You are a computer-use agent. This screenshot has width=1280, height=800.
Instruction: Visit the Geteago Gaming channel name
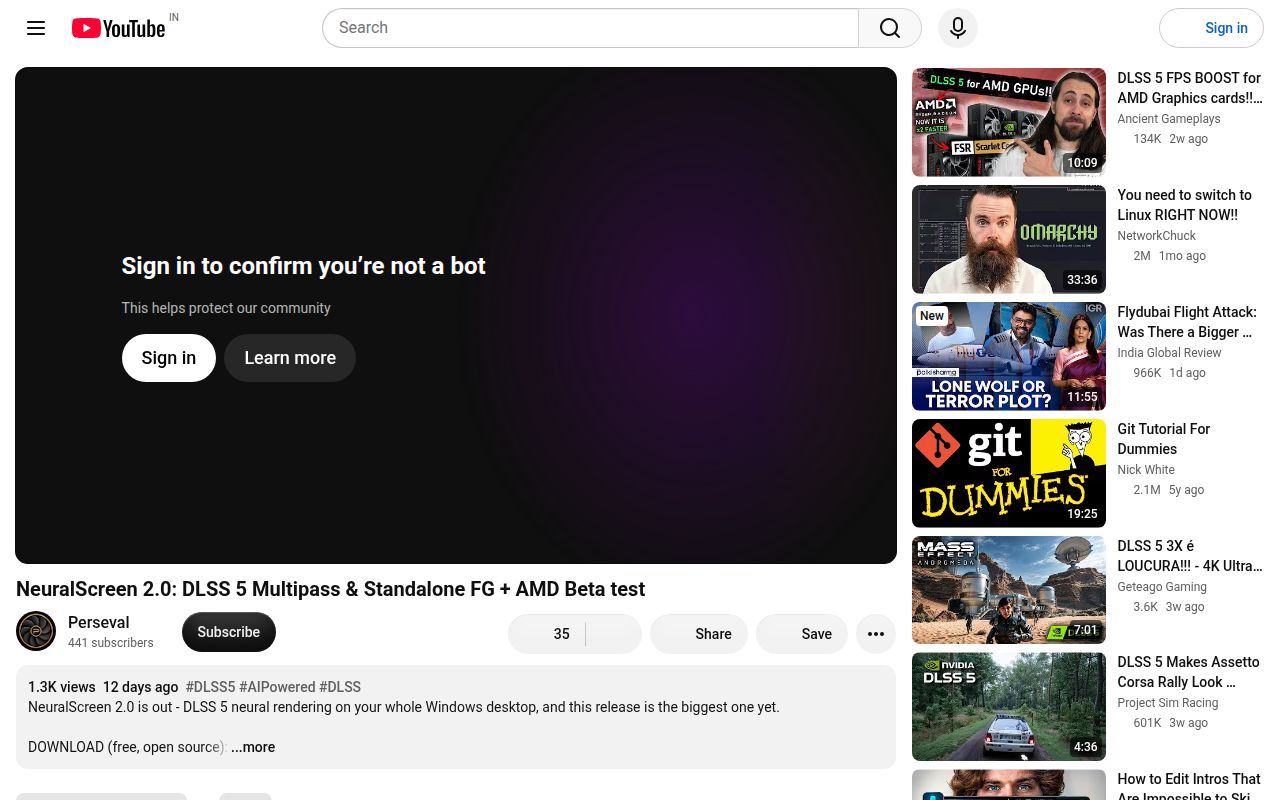pos(1162,587)
